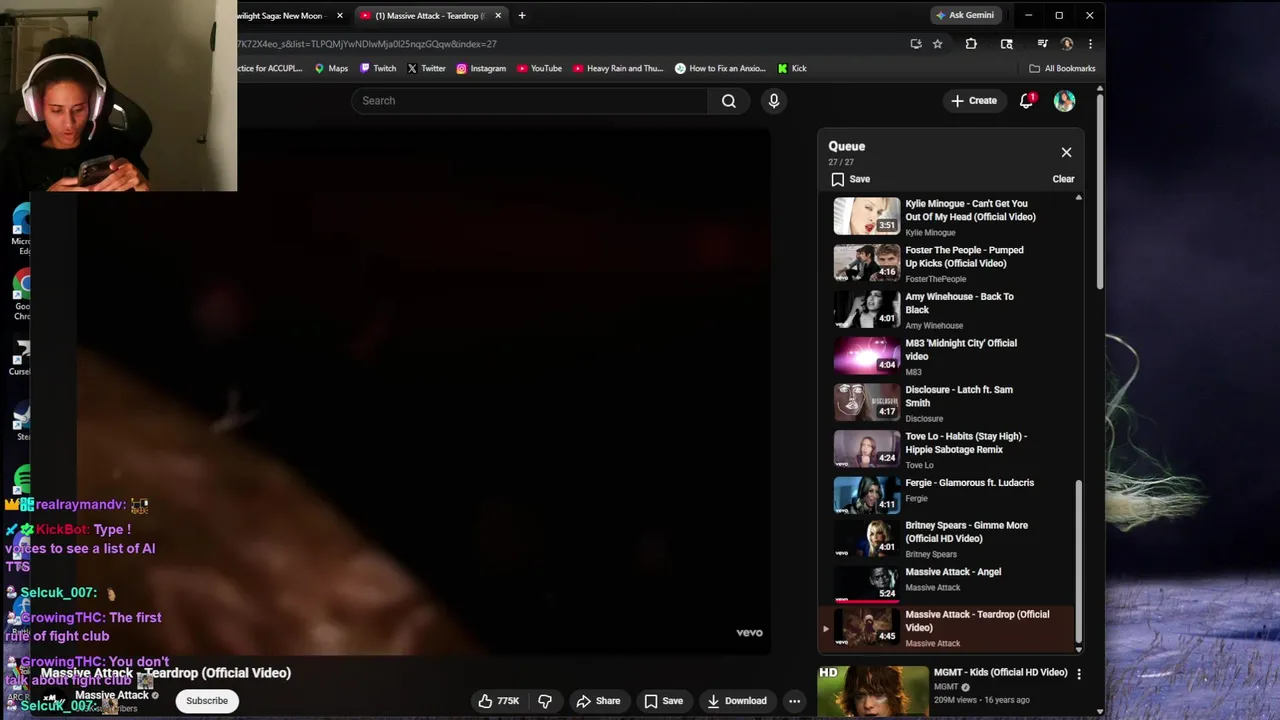Close the Massive Attack - Teardrop tab

[x=497, y=15]
